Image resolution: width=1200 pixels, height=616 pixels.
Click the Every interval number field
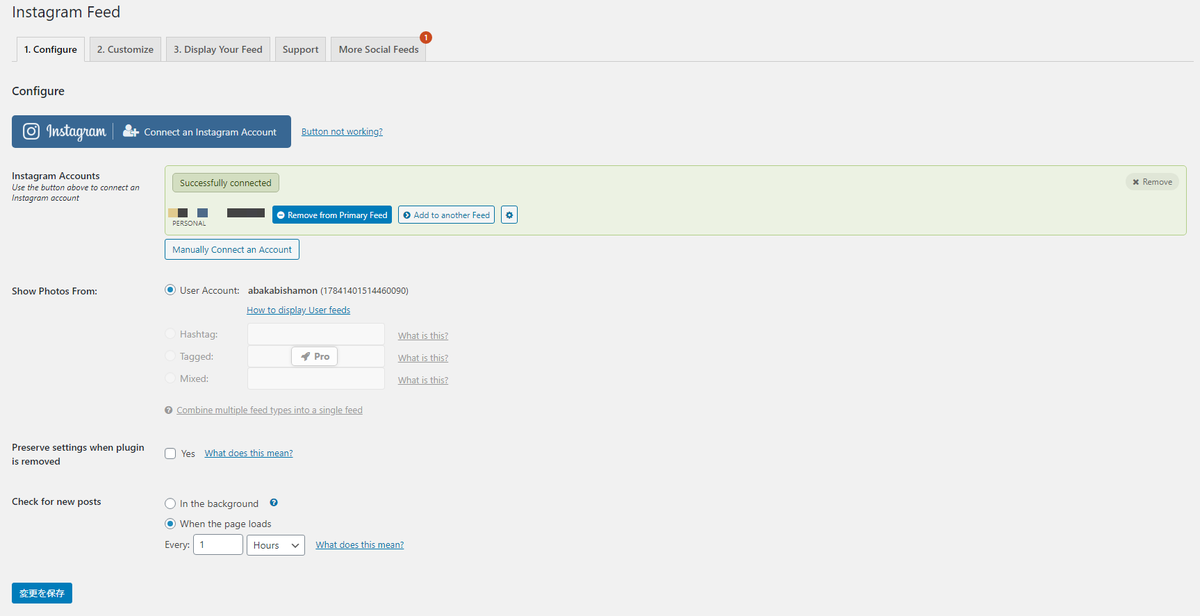pos(218,545)
